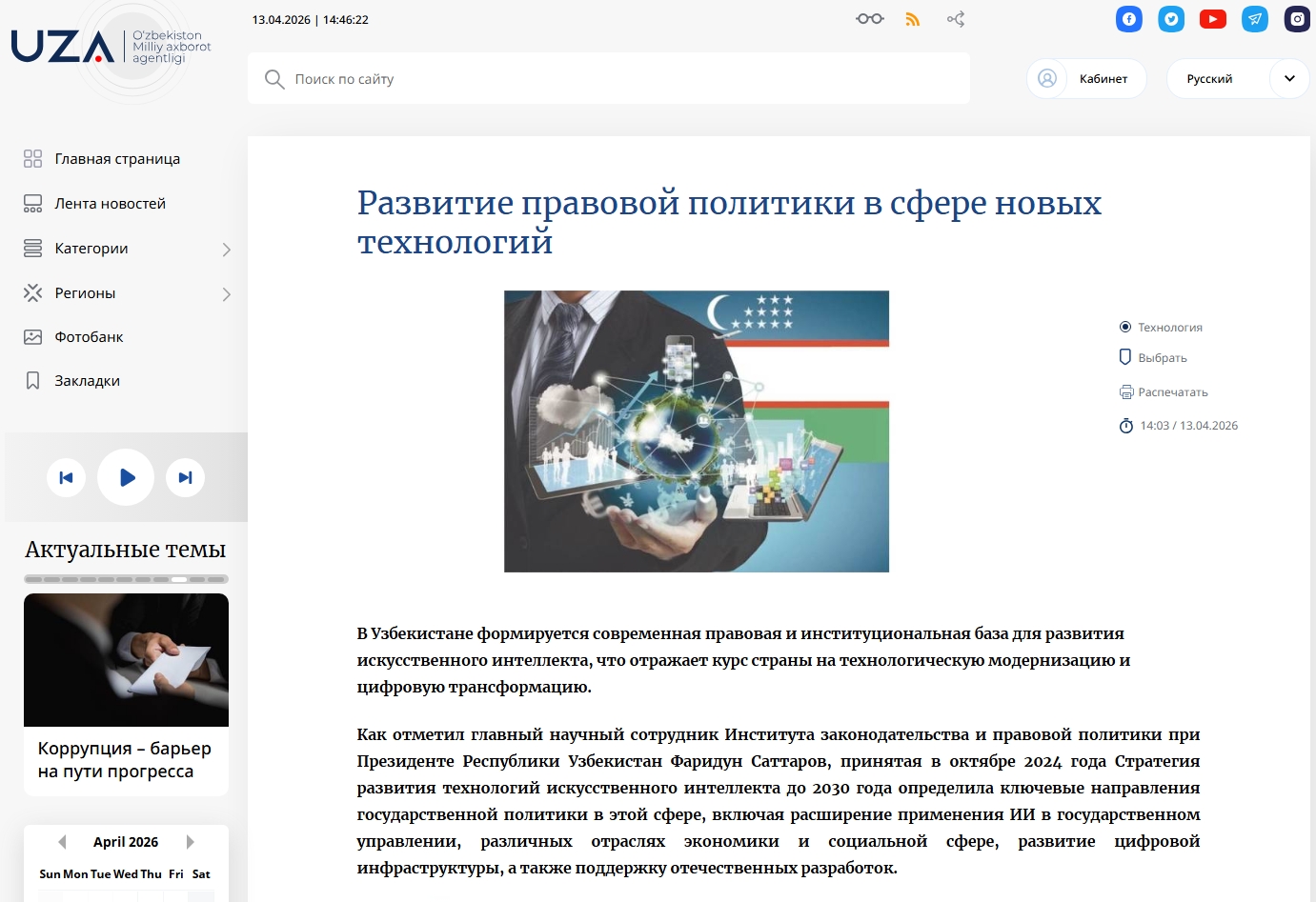The height and width of the screenshot is (902, 1316).
Task: Expand the Регионы submenu
Action: click(x=226, y=294)
